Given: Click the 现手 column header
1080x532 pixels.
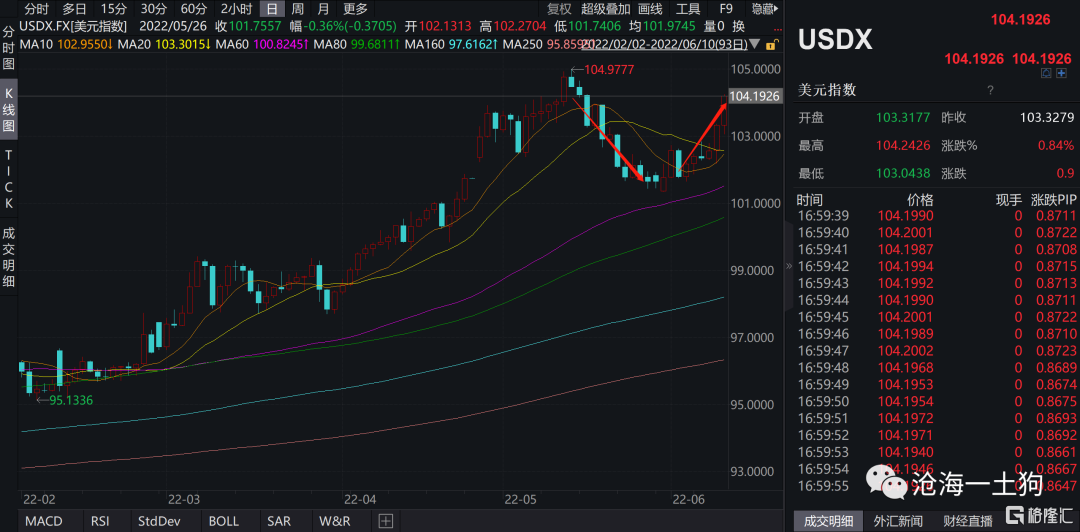Looking at the screenshot, I should [1008, 200].
